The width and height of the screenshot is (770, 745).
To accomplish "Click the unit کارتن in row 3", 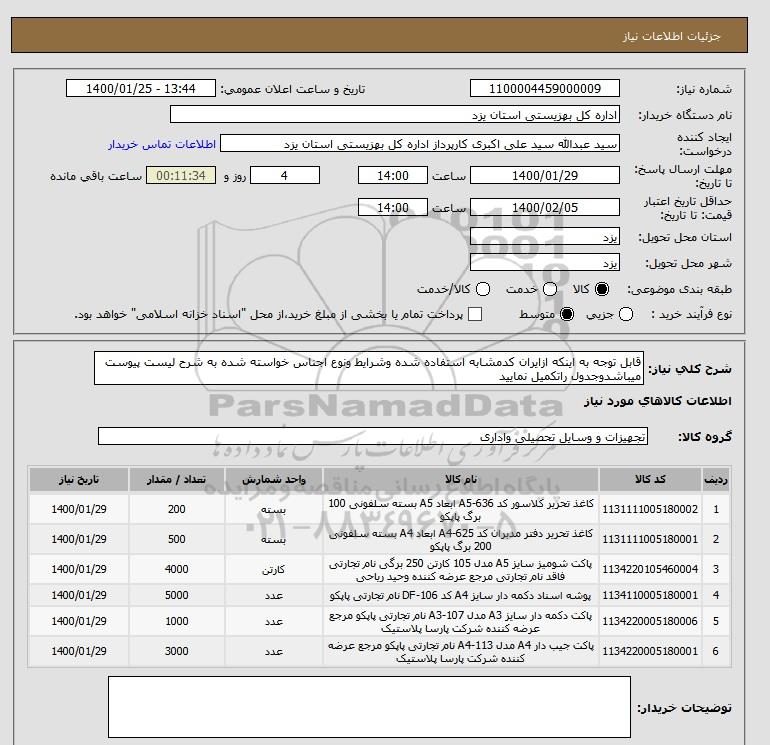I will click(x=274, y=570).
